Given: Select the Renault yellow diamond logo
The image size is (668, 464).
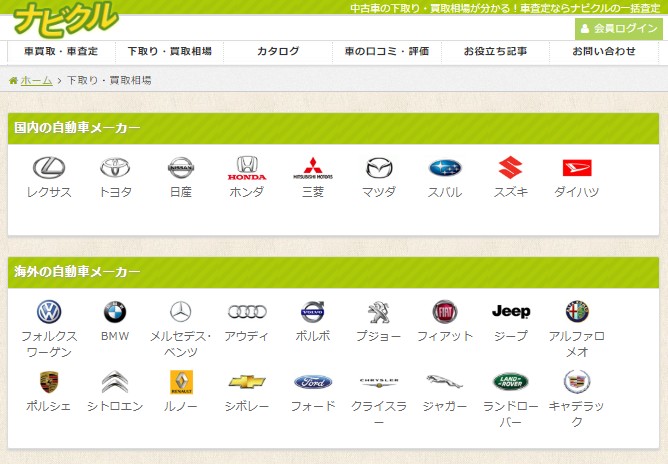Looking at the screenshot, I should pyautogui.click(x=181, y=382).
